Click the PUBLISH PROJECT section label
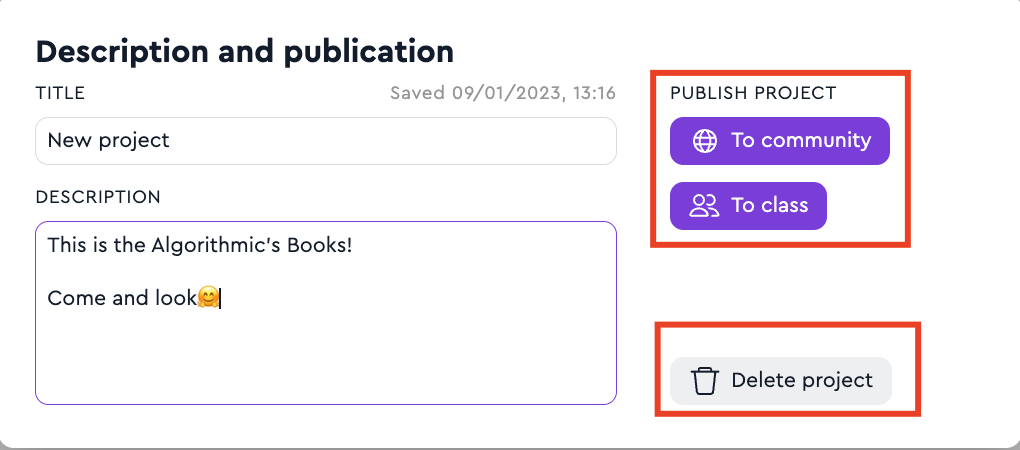 click(753, 94)
